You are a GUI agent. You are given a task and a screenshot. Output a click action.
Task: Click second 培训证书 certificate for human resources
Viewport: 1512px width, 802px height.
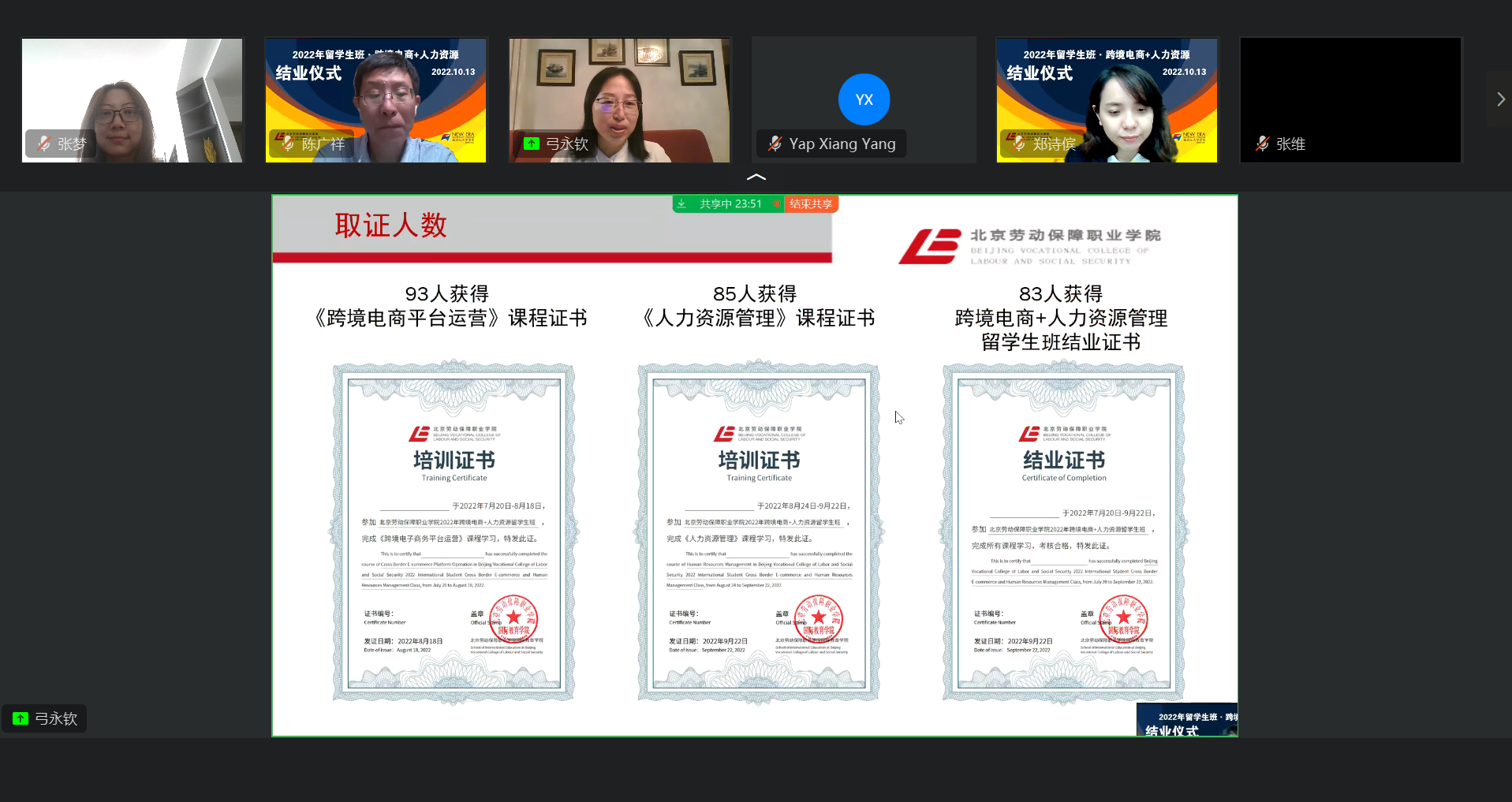point(759,532)
